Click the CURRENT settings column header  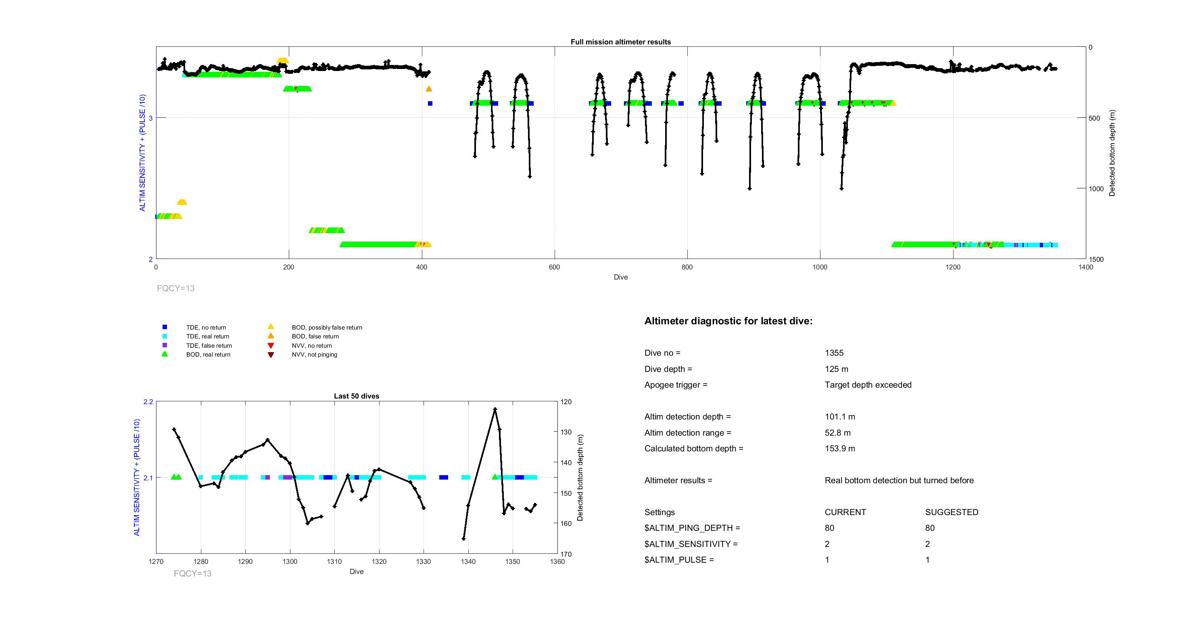coord(845,513)
